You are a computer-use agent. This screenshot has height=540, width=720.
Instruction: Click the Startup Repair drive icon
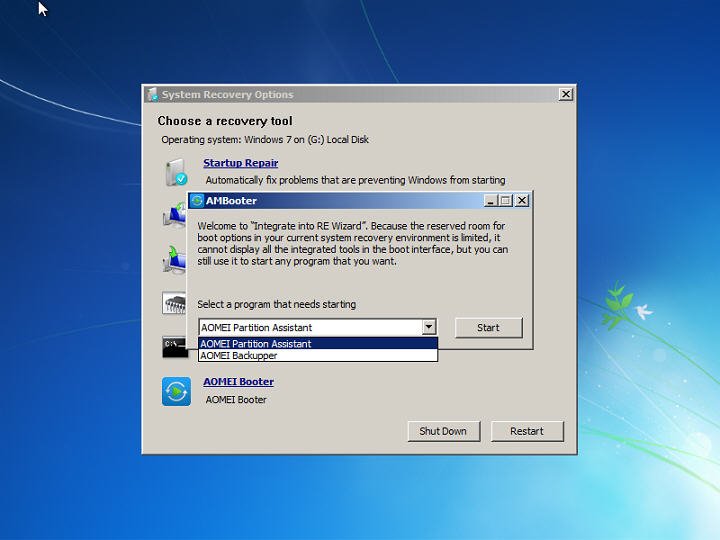(x=176, y=172)
